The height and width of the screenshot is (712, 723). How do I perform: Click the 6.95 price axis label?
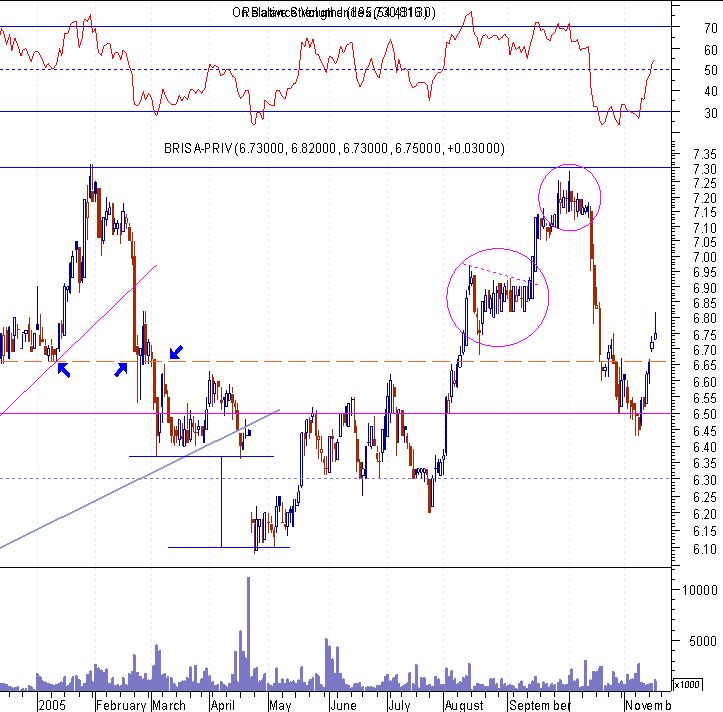coord(705,273)
